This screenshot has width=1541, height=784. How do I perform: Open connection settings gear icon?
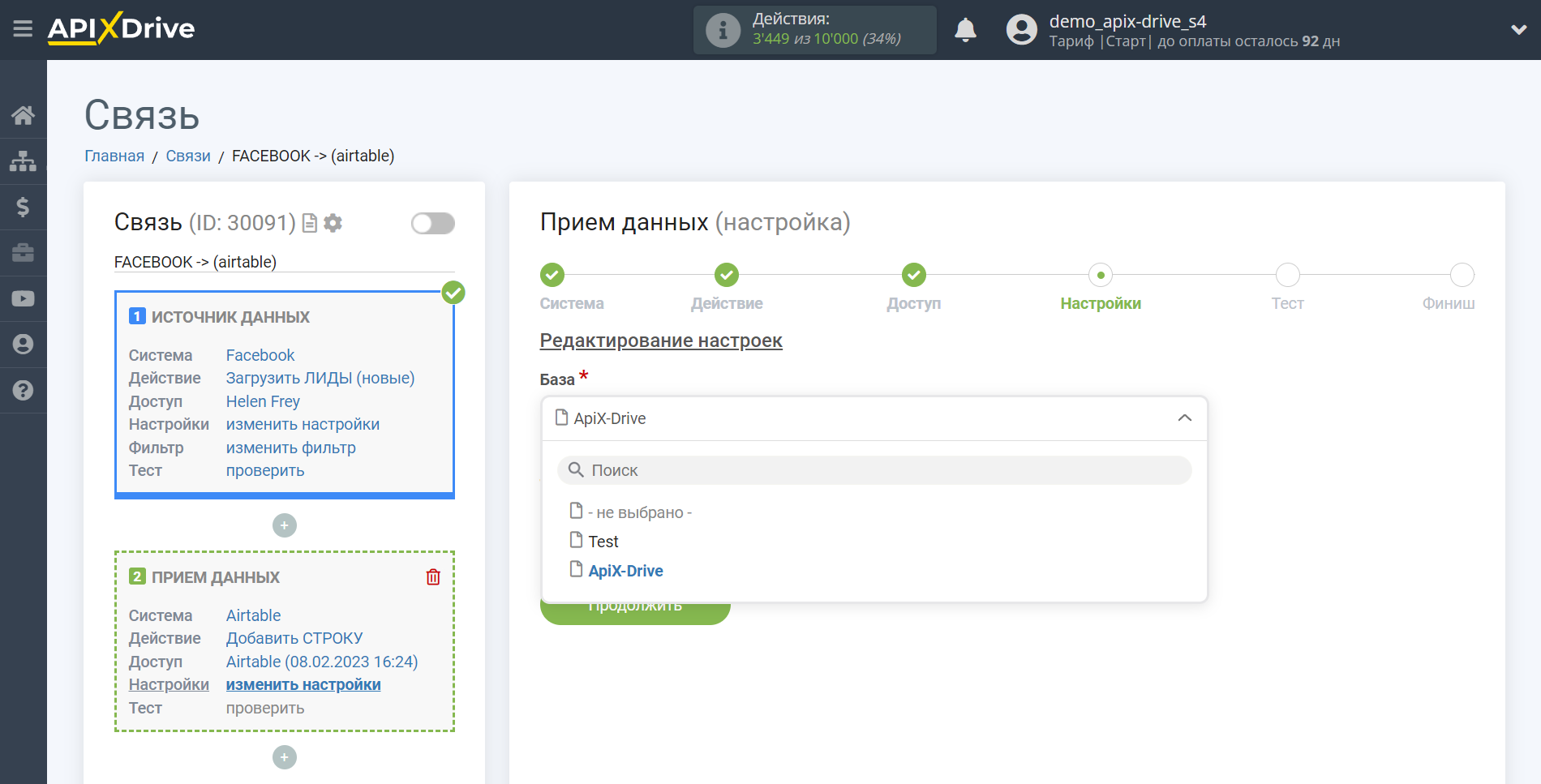tap(333, 223)
